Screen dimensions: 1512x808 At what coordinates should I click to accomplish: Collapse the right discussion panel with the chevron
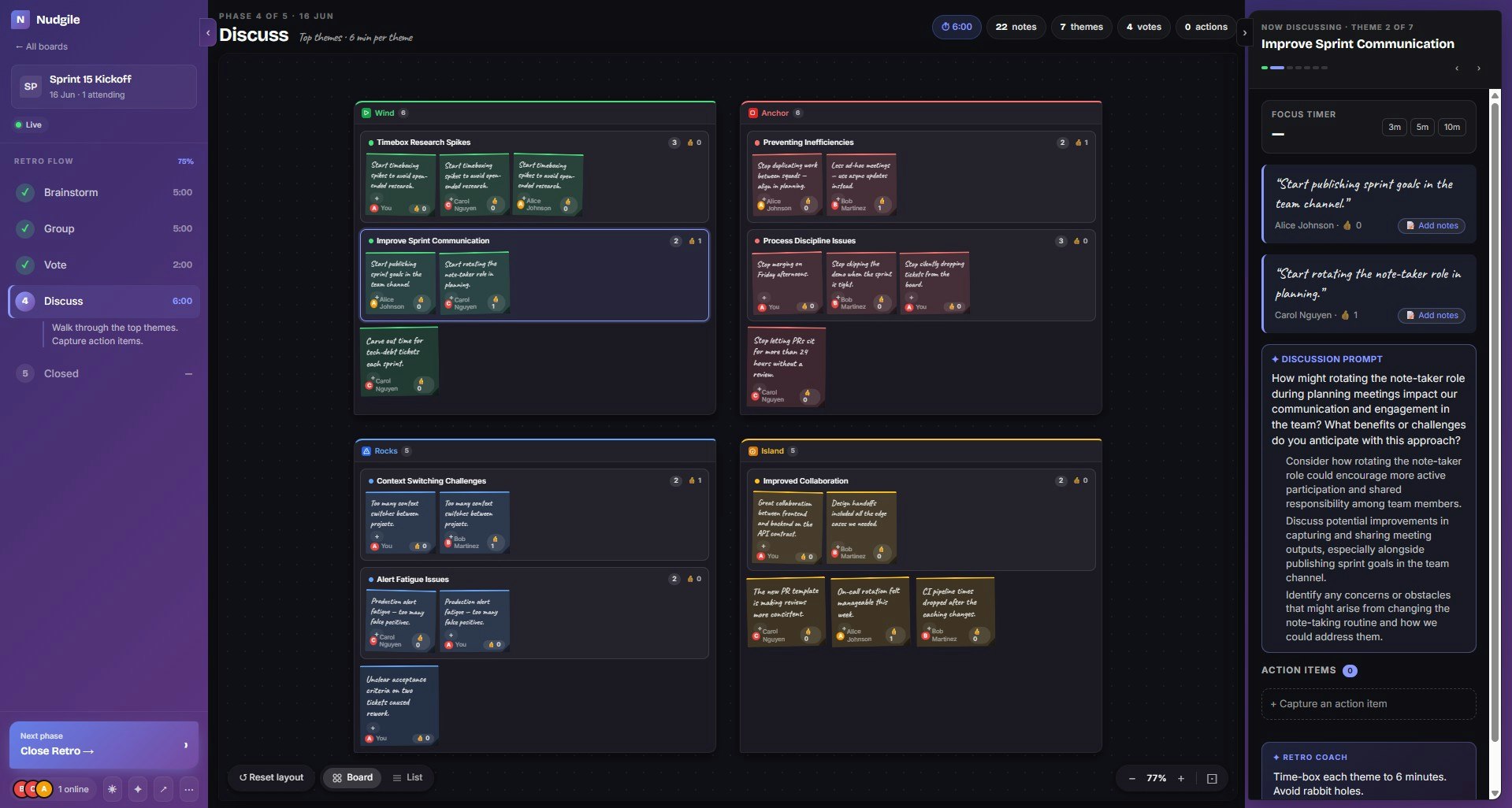[1245, 33]
